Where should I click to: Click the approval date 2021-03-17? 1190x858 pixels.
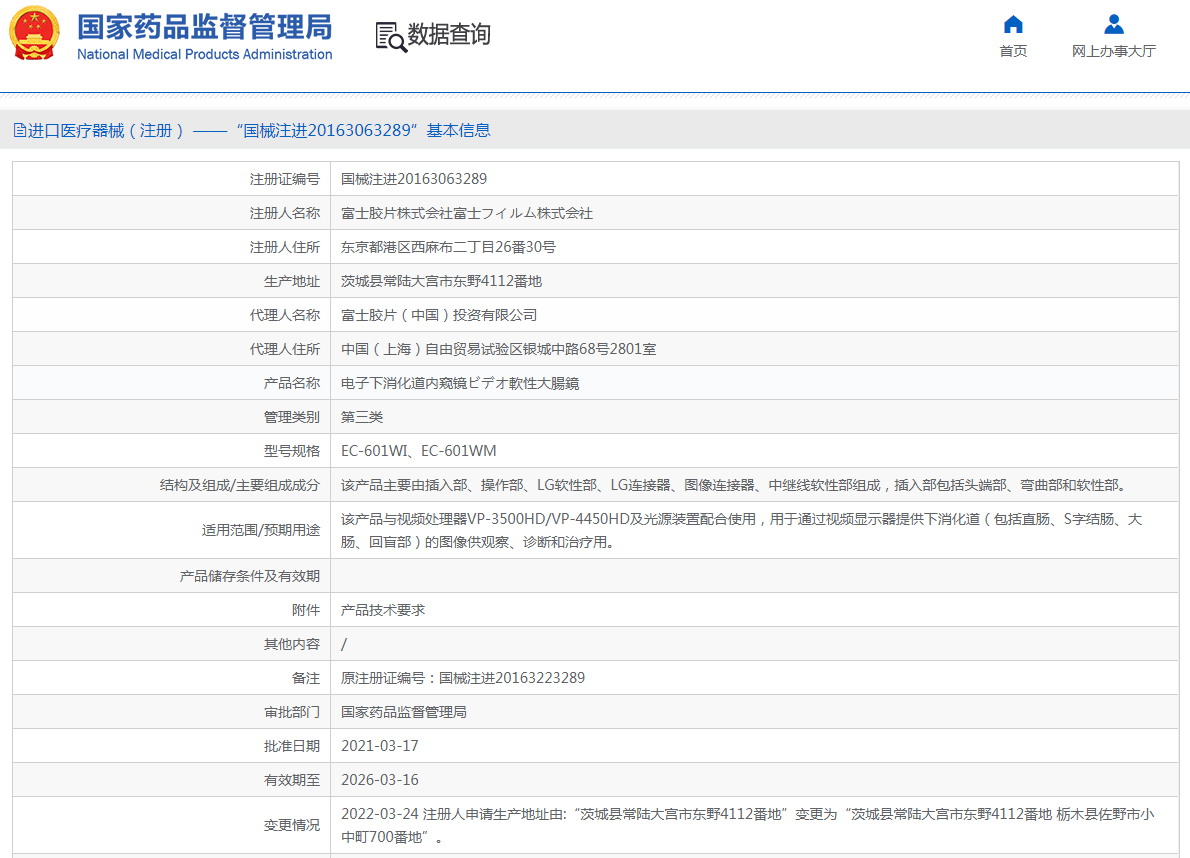point(380,746)
